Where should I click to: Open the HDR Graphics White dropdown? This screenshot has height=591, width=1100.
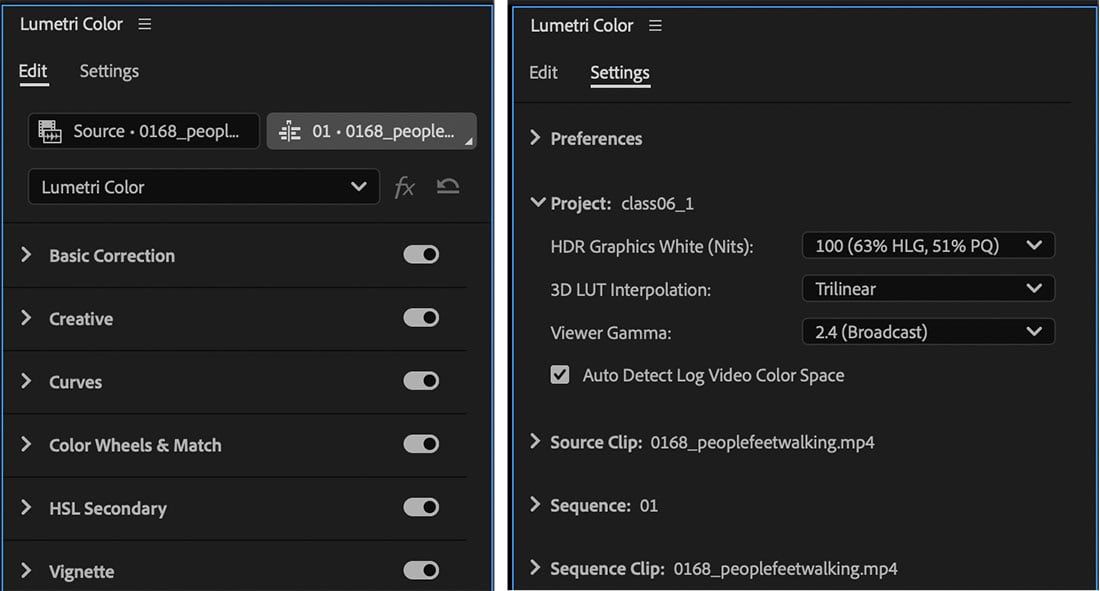[928, 246]
